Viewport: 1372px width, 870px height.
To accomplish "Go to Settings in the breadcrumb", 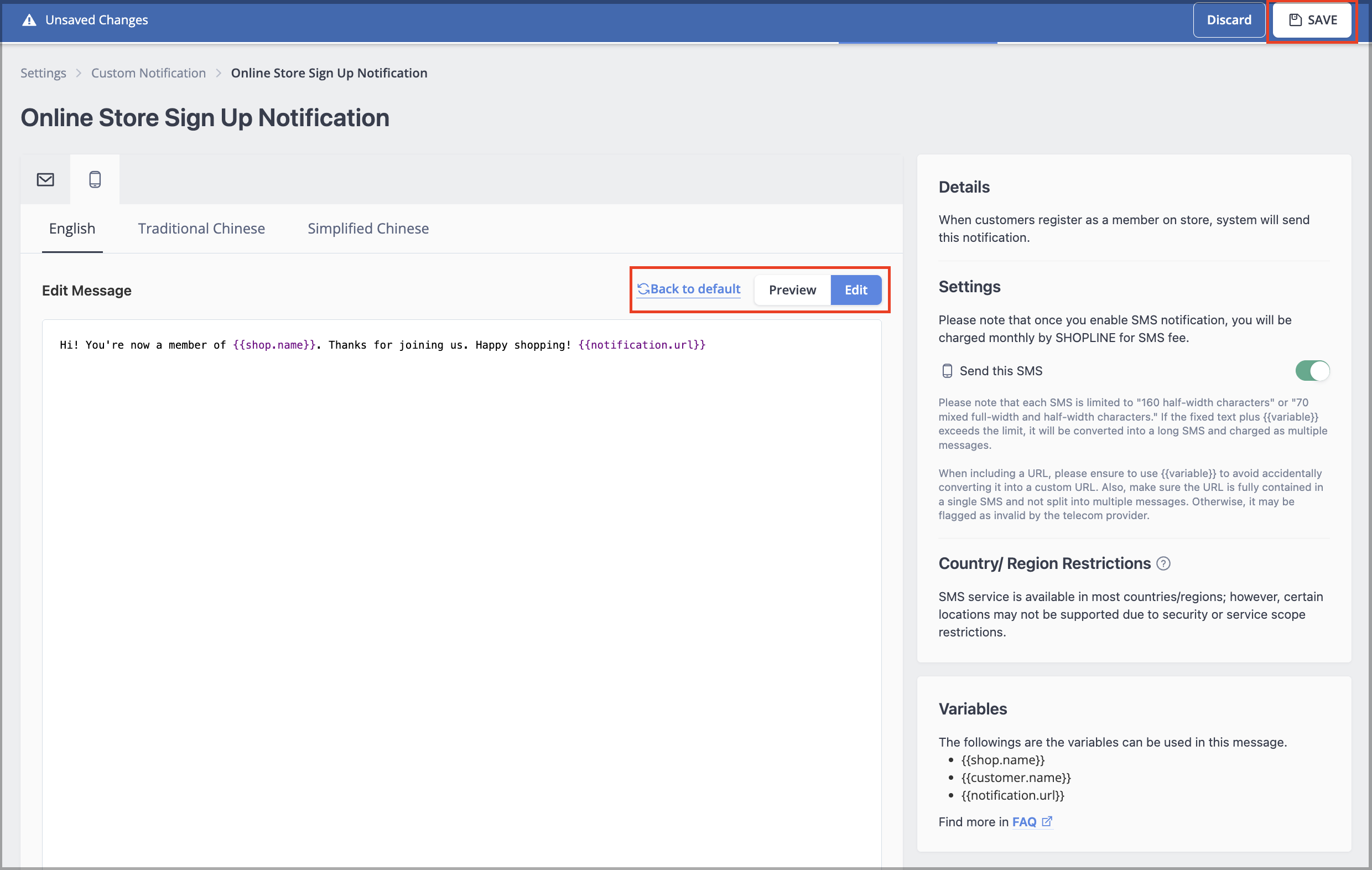I will [x=43, y=73].
